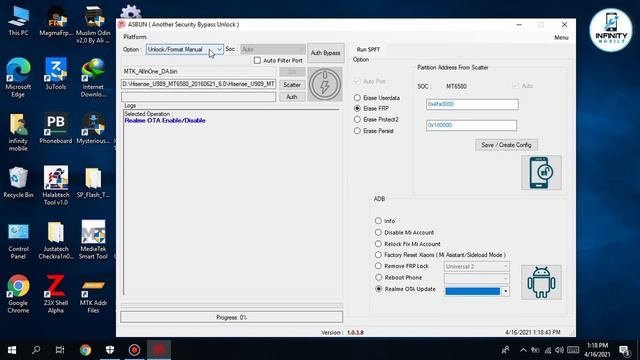Select Factory Reset Xiaomi option
This screenshot has height=360, width=640.
click(x=378, y=255)
